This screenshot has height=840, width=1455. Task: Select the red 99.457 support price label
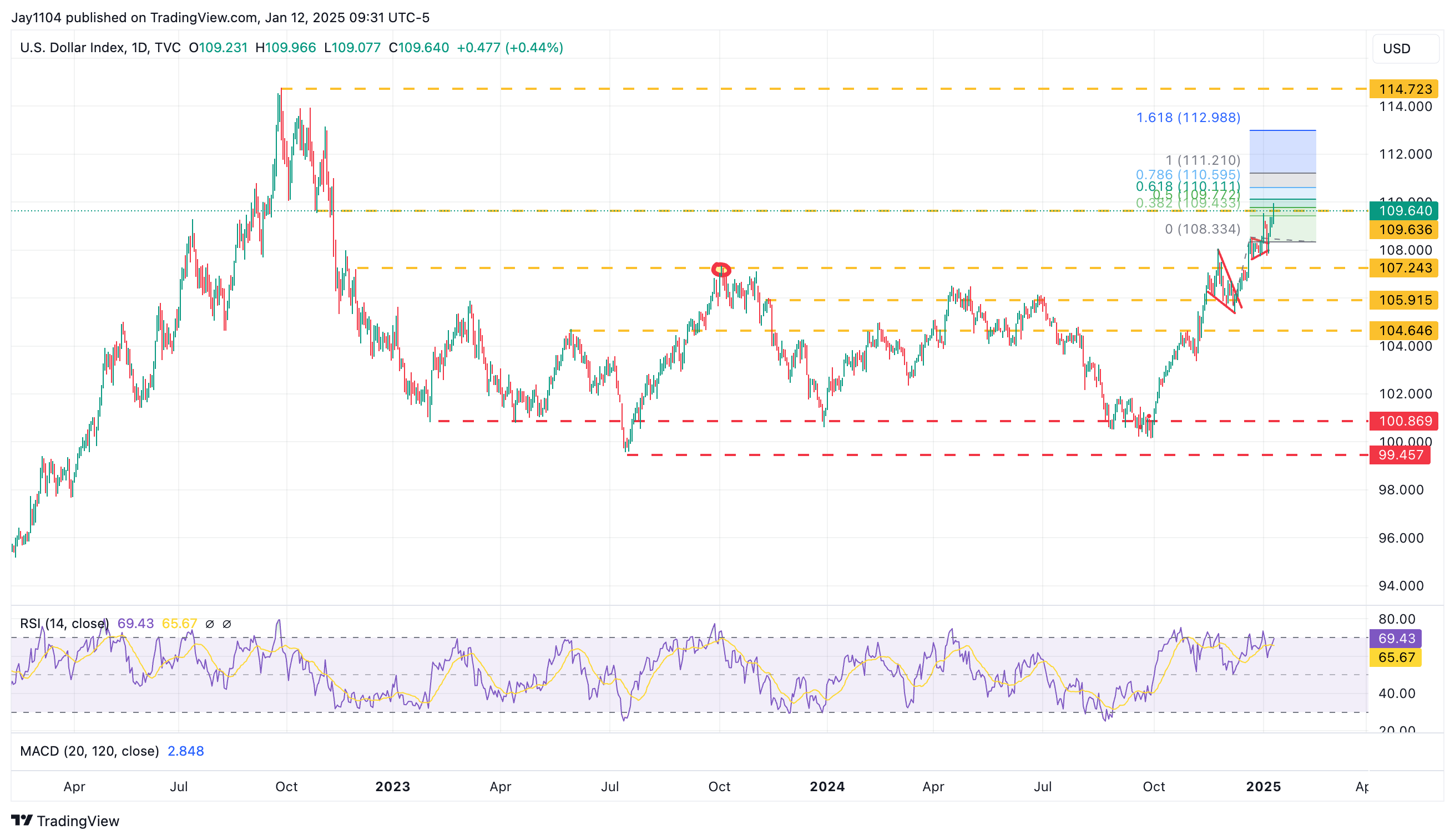pos(1400,455)
